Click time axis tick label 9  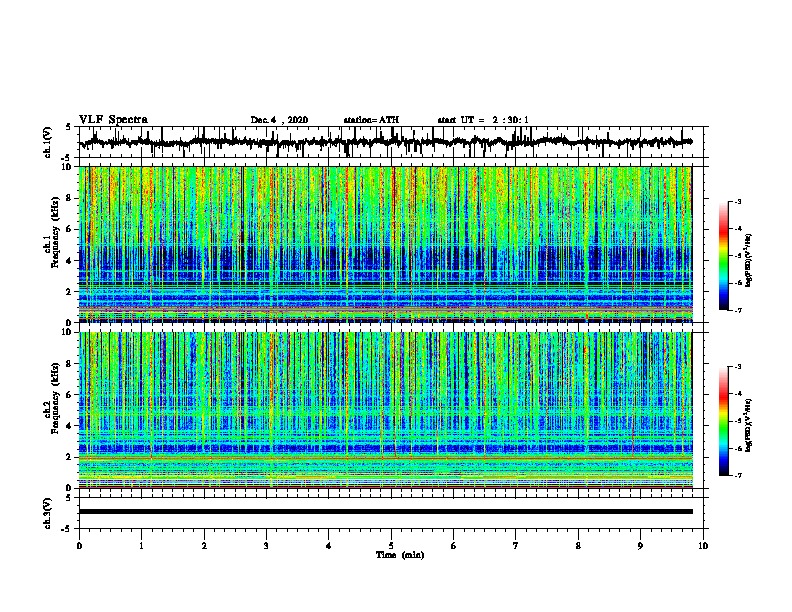[x=640, y=546]
